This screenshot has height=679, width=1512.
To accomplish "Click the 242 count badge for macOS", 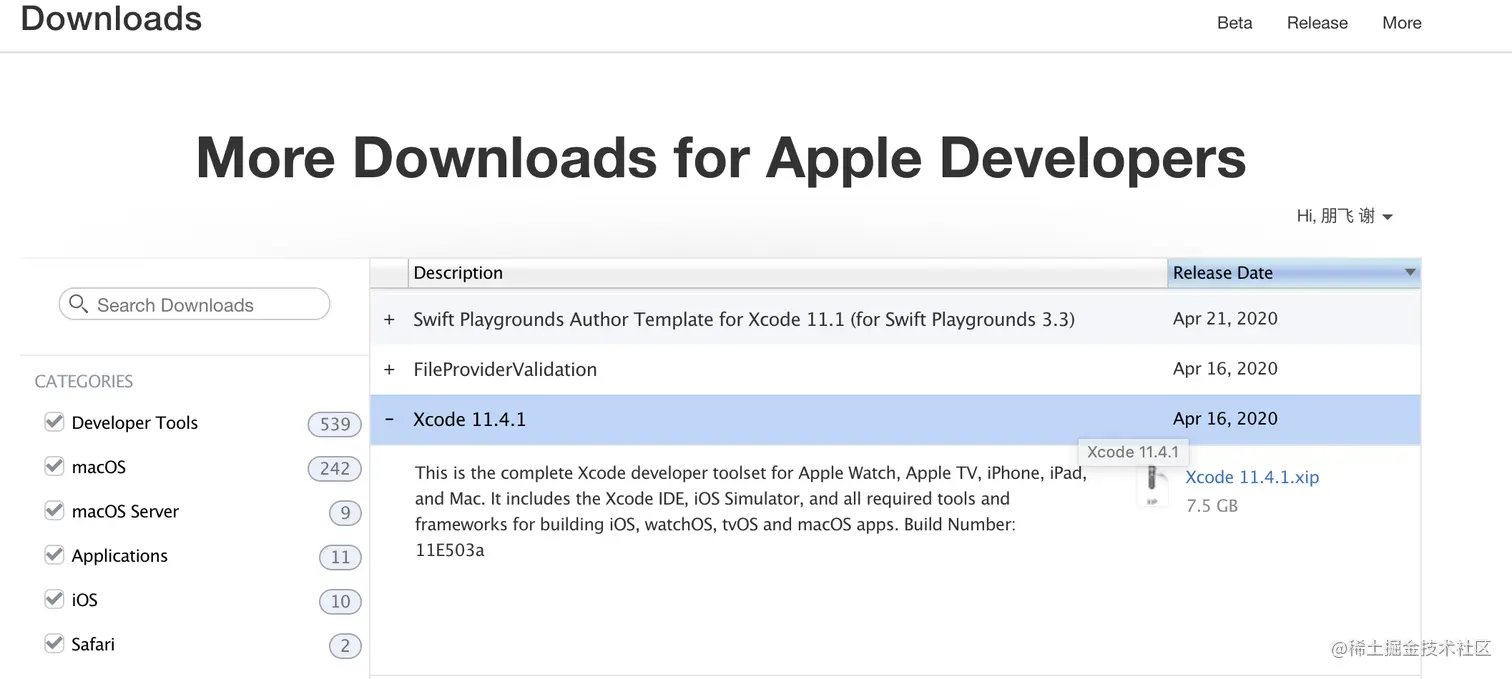I will tap(334, 468).
